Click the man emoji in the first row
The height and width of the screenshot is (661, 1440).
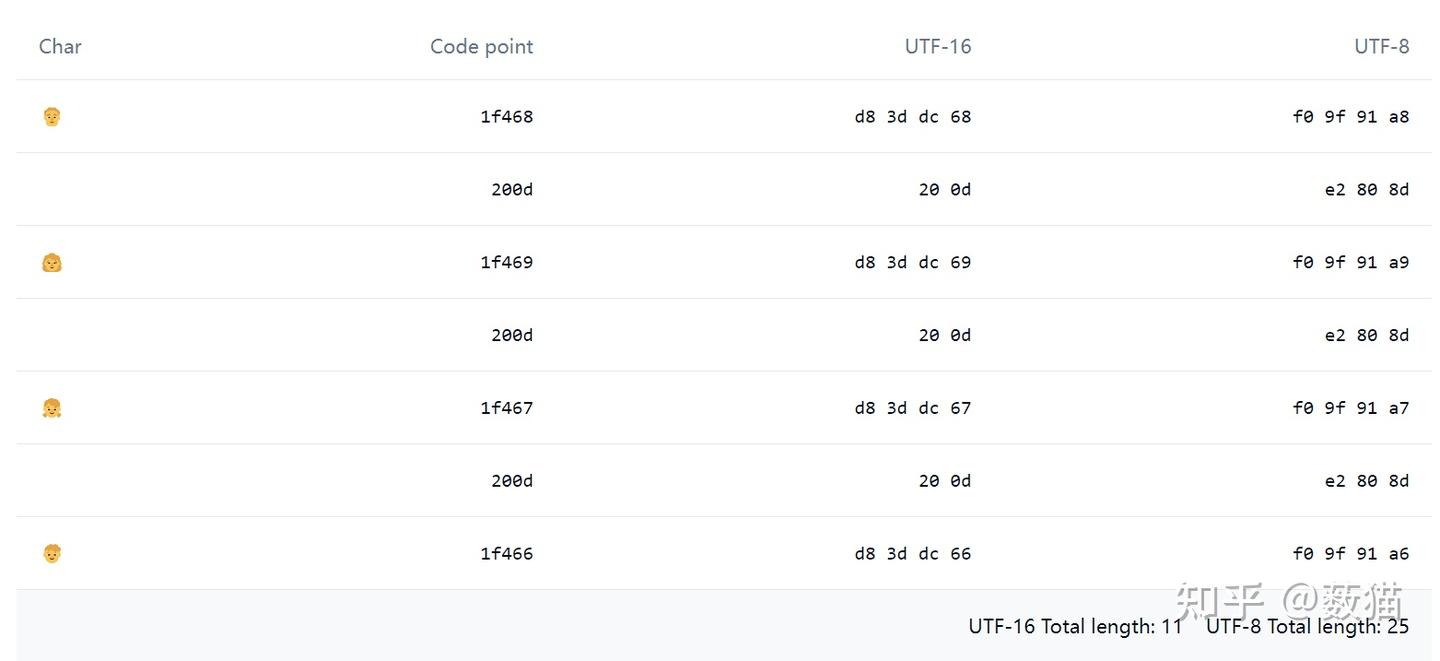52,117
